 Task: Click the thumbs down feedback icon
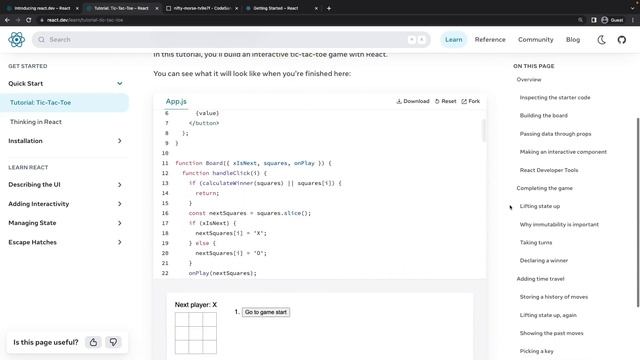(x=113, y=342)
